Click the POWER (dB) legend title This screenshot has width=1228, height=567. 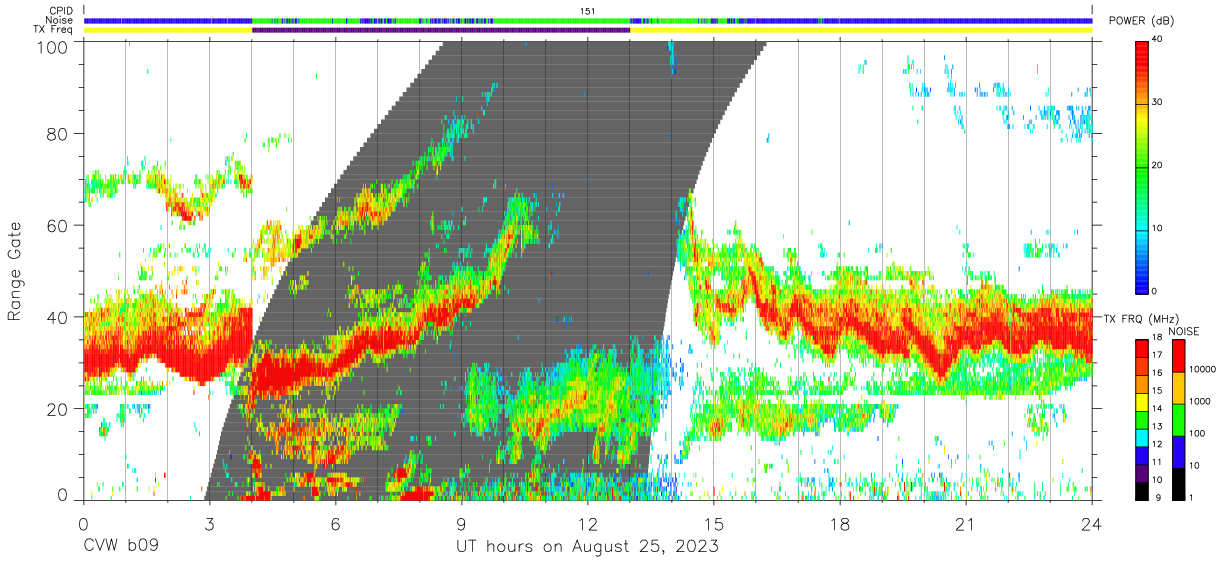pyautogui.click(x=1140, y=22)
